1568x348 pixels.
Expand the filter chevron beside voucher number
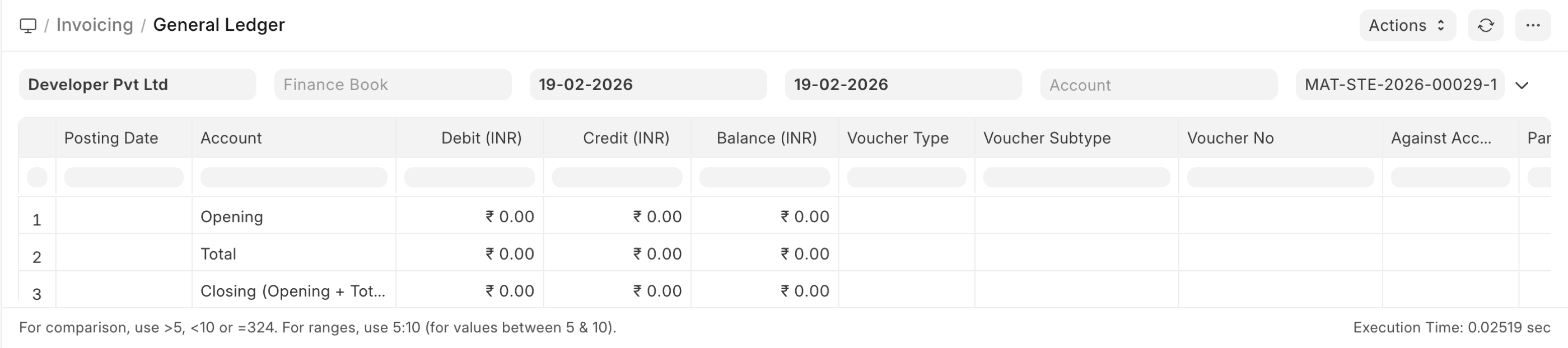pyautogui.click(x=1522, y=85)
